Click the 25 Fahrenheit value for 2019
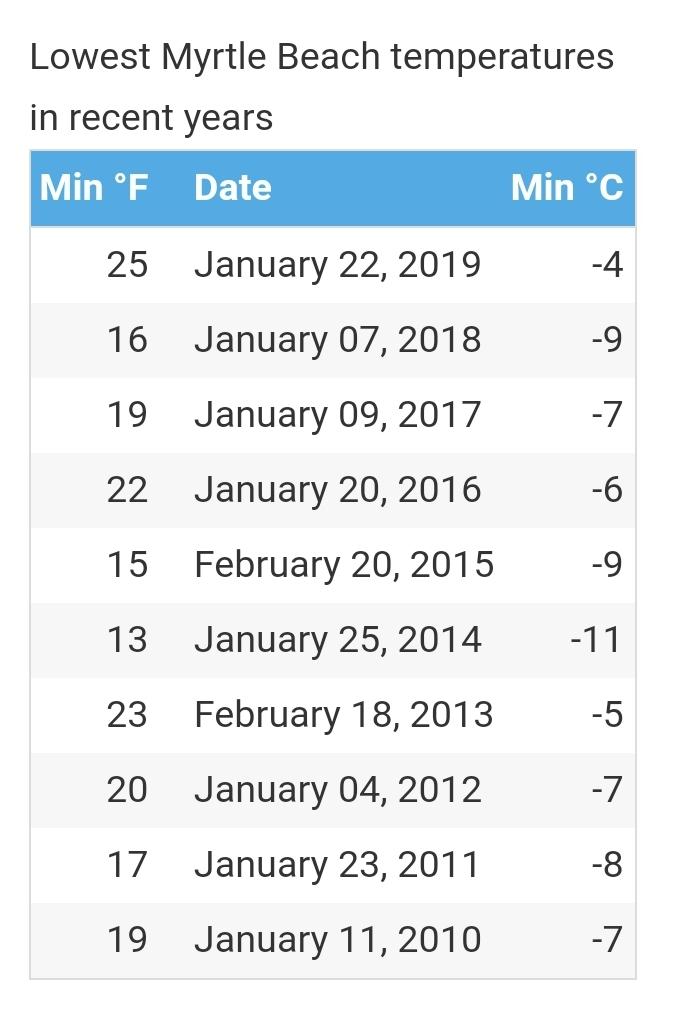 (x=127, y=265)
